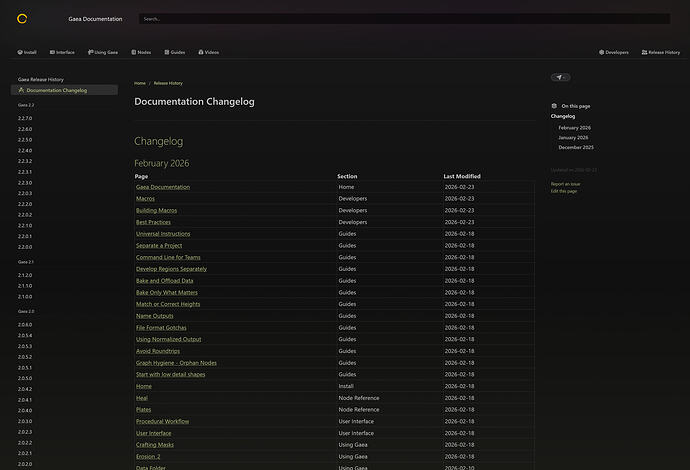The image size is (690, 470).
Task: Click the send/share pill button
Action: [560, 77]
